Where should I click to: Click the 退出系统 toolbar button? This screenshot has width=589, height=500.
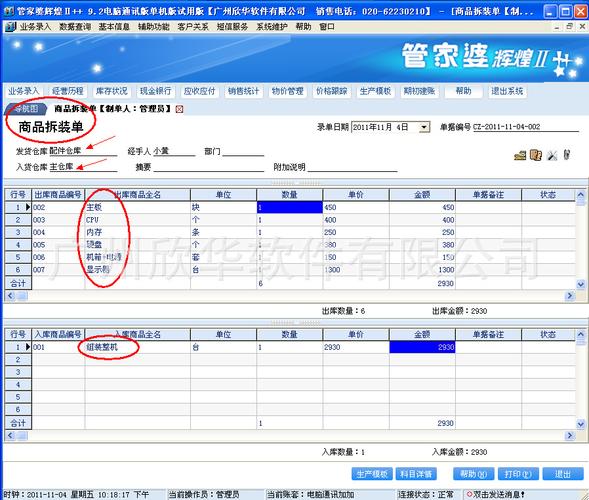tap(507, 91)
